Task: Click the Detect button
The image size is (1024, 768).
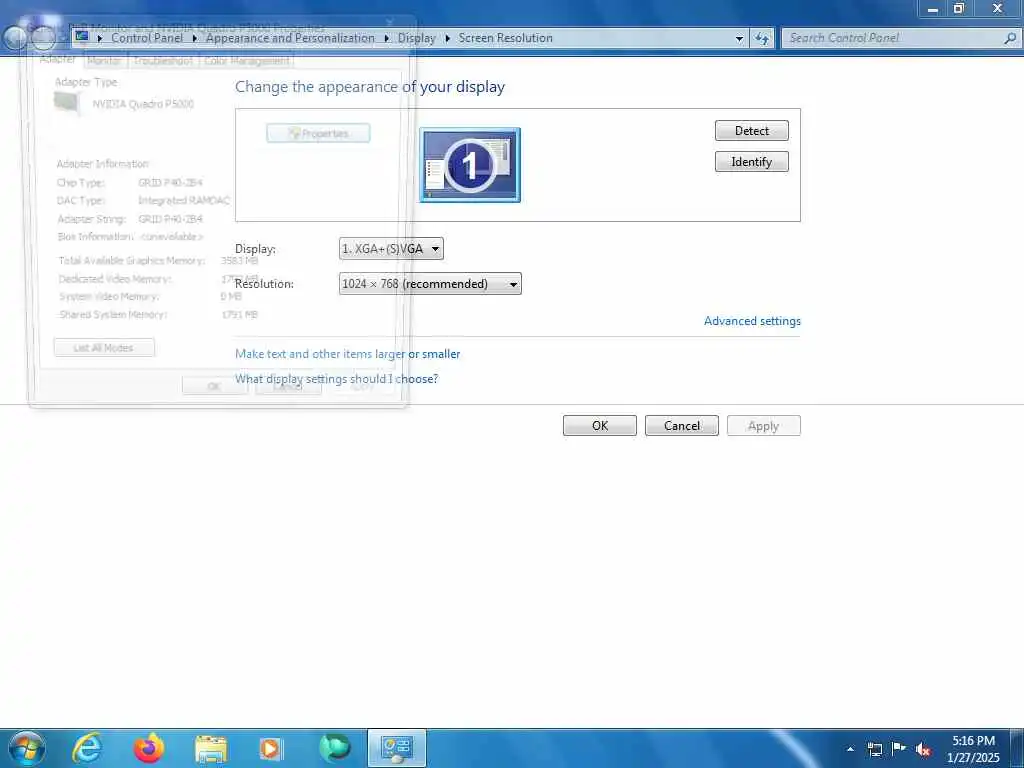Action: (x=752, y=131)
